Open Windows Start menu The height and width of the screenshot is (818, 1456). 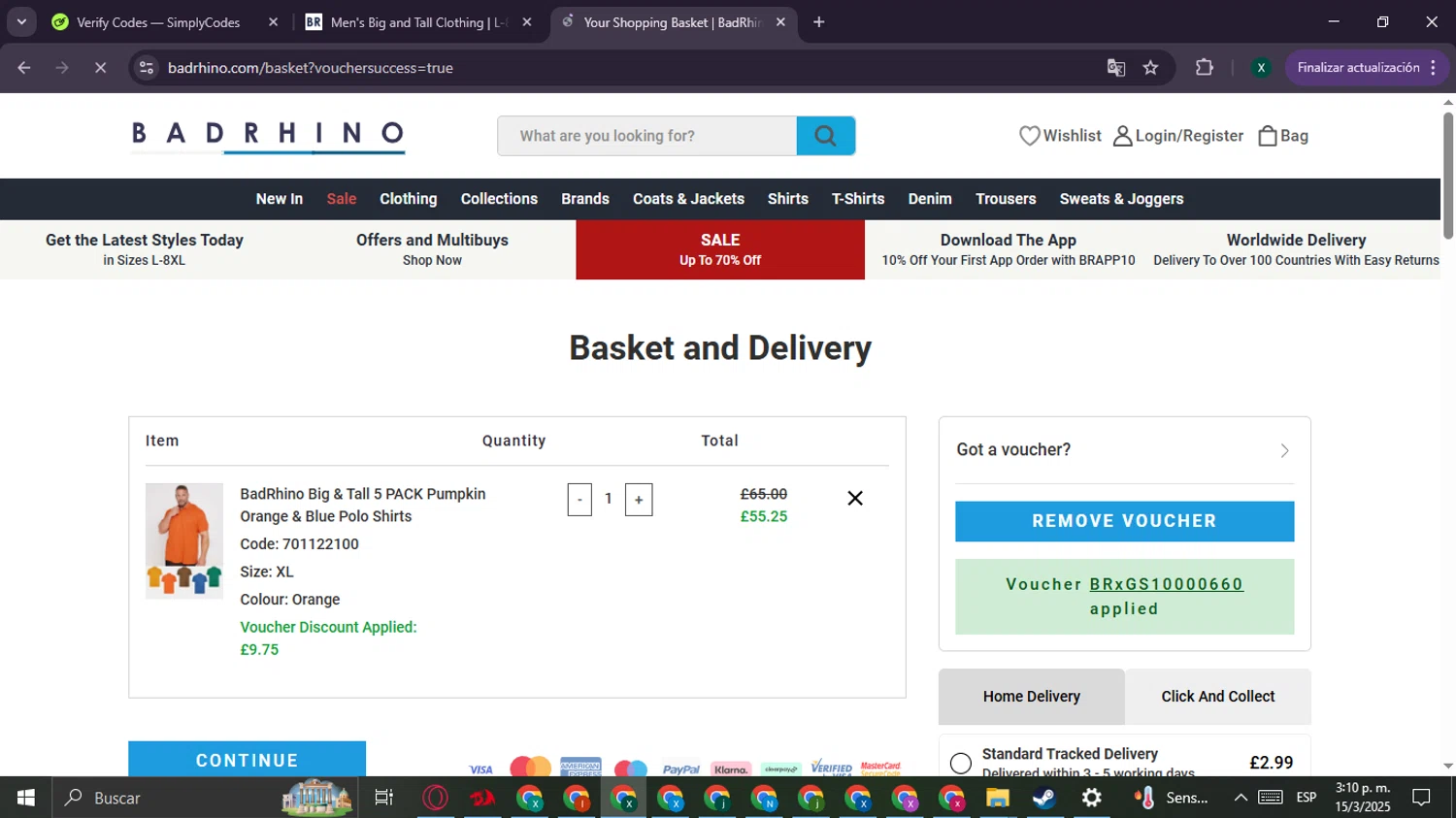click(x=26, y=798)
